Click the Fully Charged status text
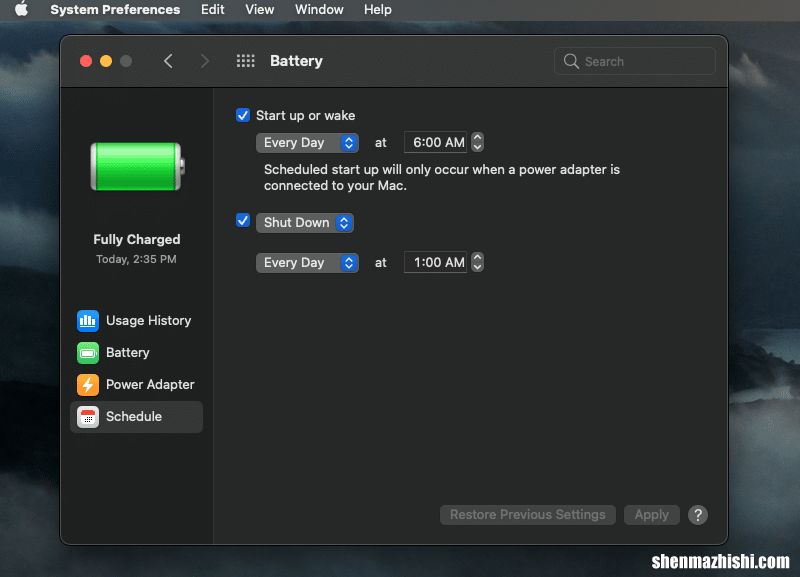 coord(137,239)
